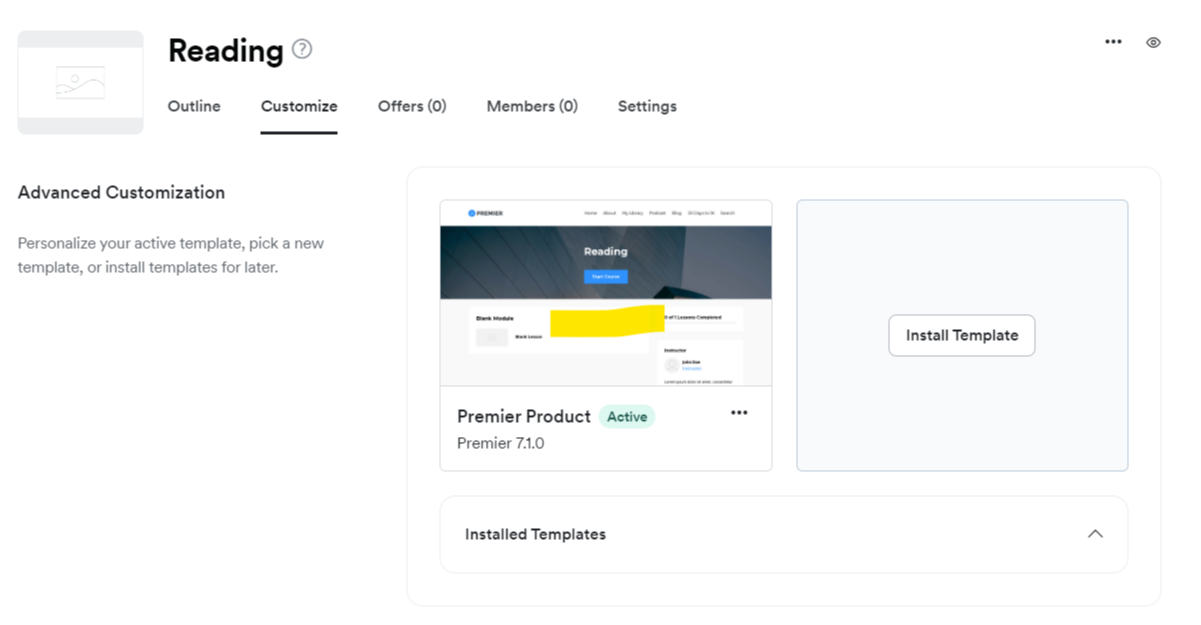Select the Customize tab

click(299, 106)
